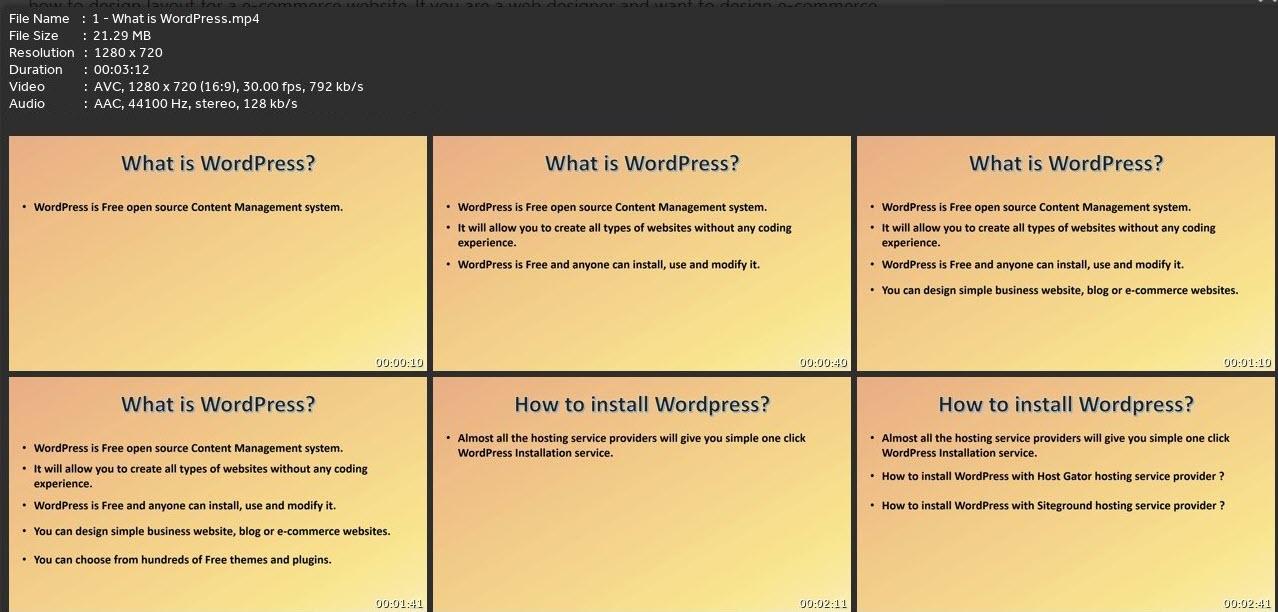Image resolution: width=1278 pixels, height=612 pixels.
Task: Select the duration value "00:03:12"
Action: [121, 69]
